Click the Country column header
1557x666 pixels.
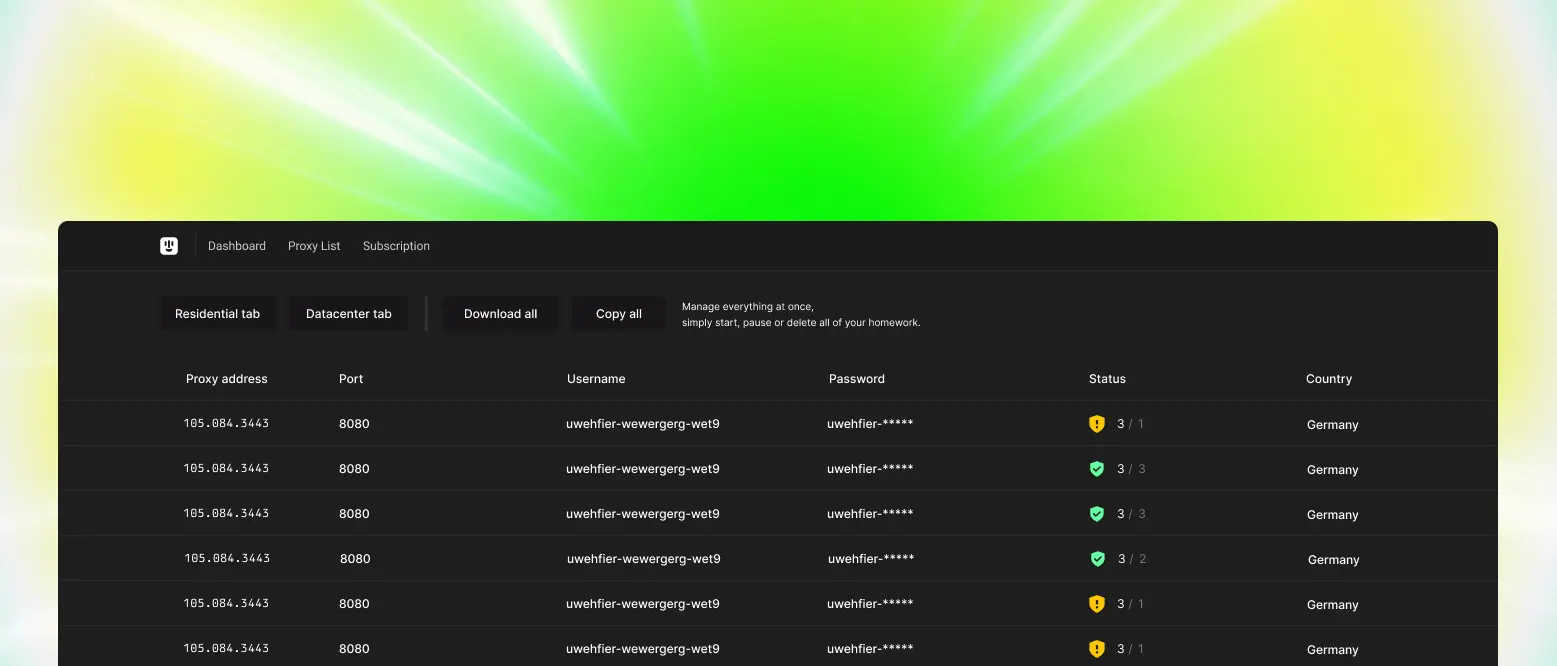click(x=1329, y=378)
